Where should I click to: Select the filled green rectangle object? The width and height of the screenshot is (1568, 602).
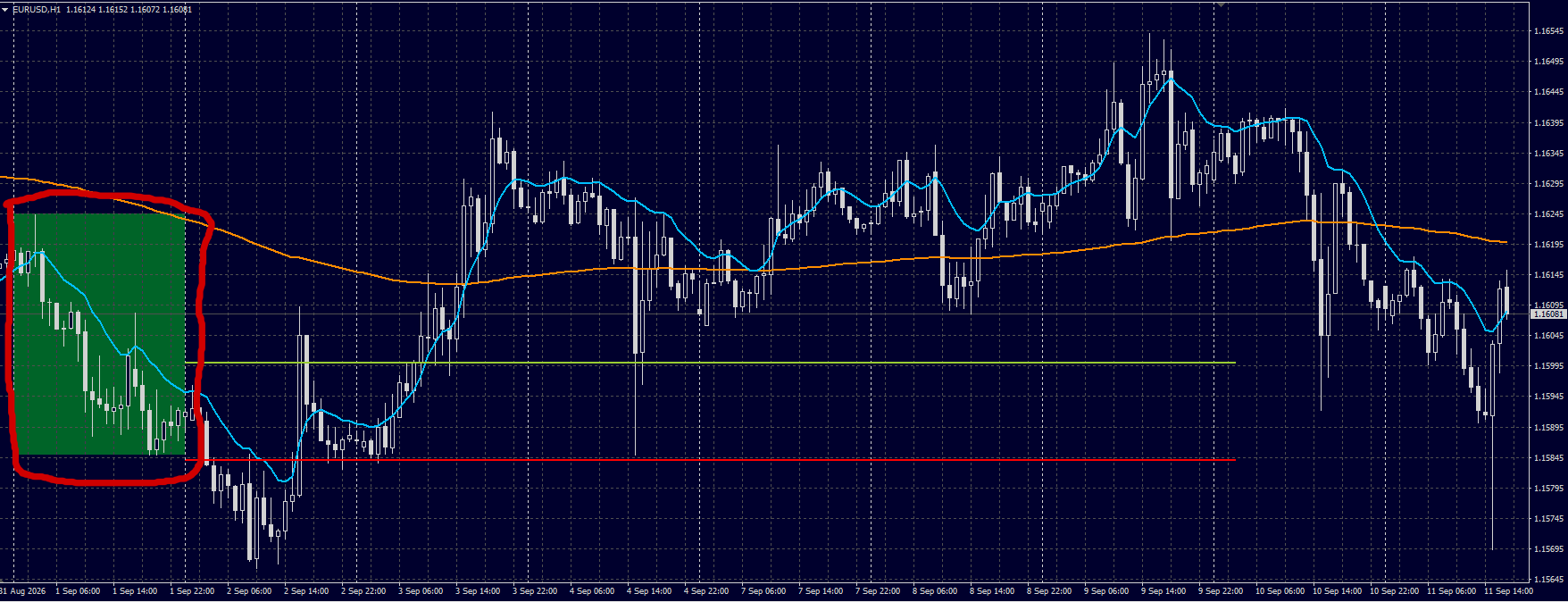point(100,334)
